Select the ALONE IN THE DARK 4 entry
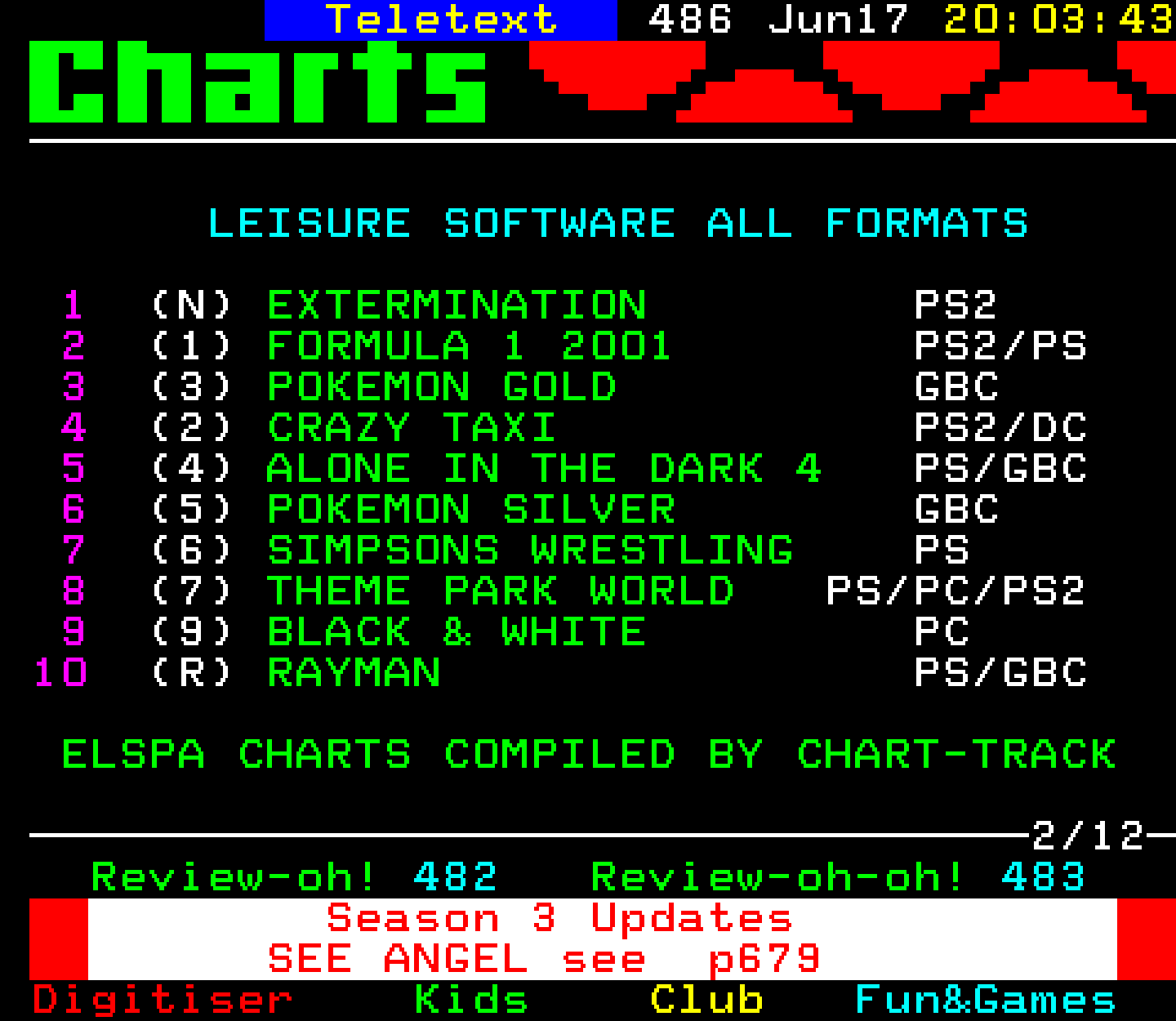 544,469
